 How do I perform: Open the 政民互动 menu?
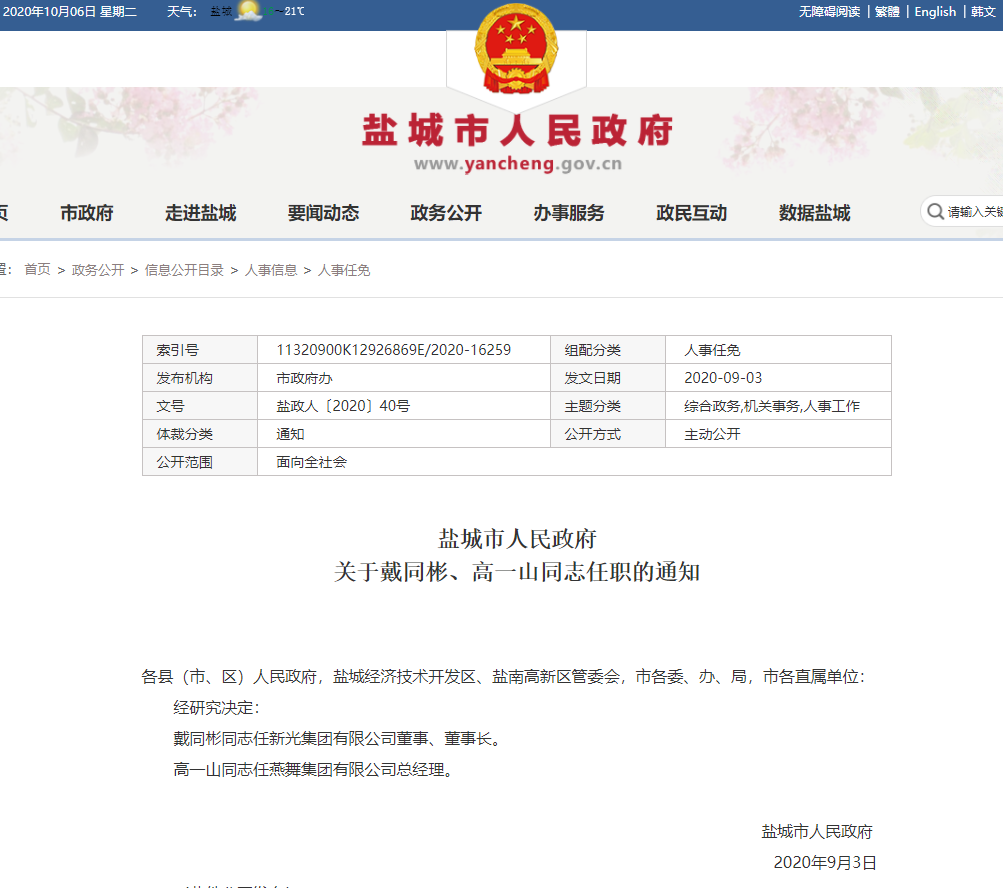point(692,212)
